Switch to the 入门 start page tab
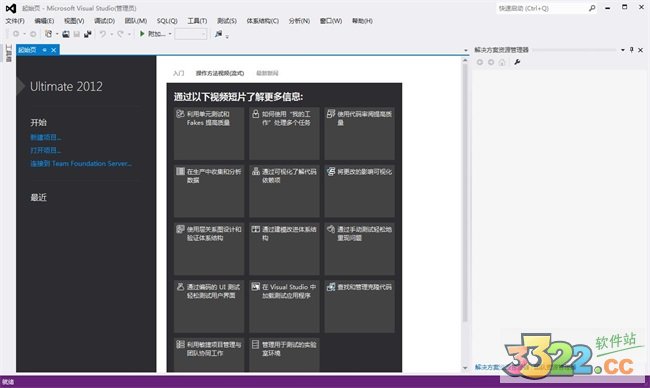This screenshot has width=650, height=388. pos(179,73)
